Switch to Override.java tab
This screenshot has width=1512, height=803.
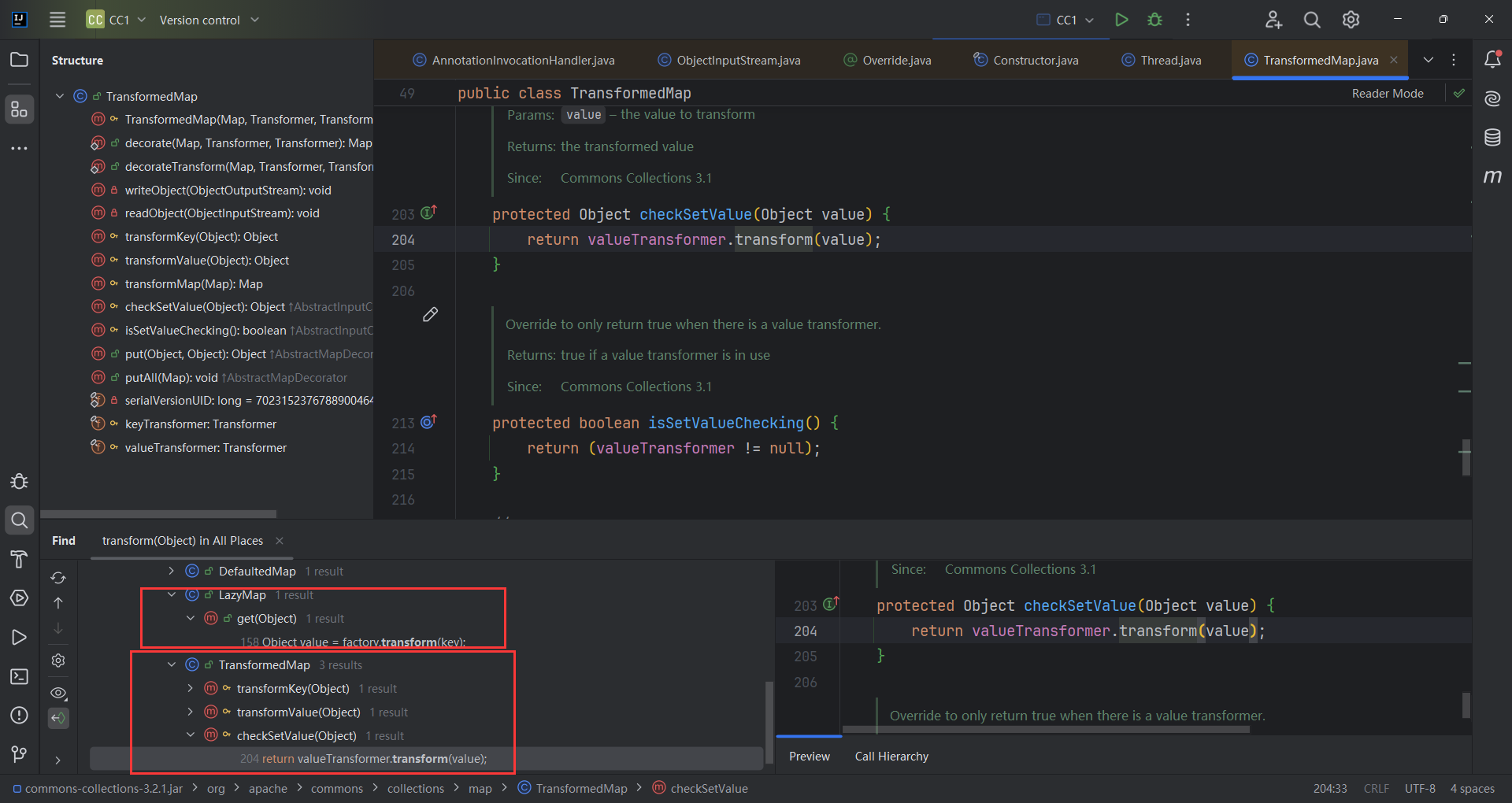click(888, 60)
